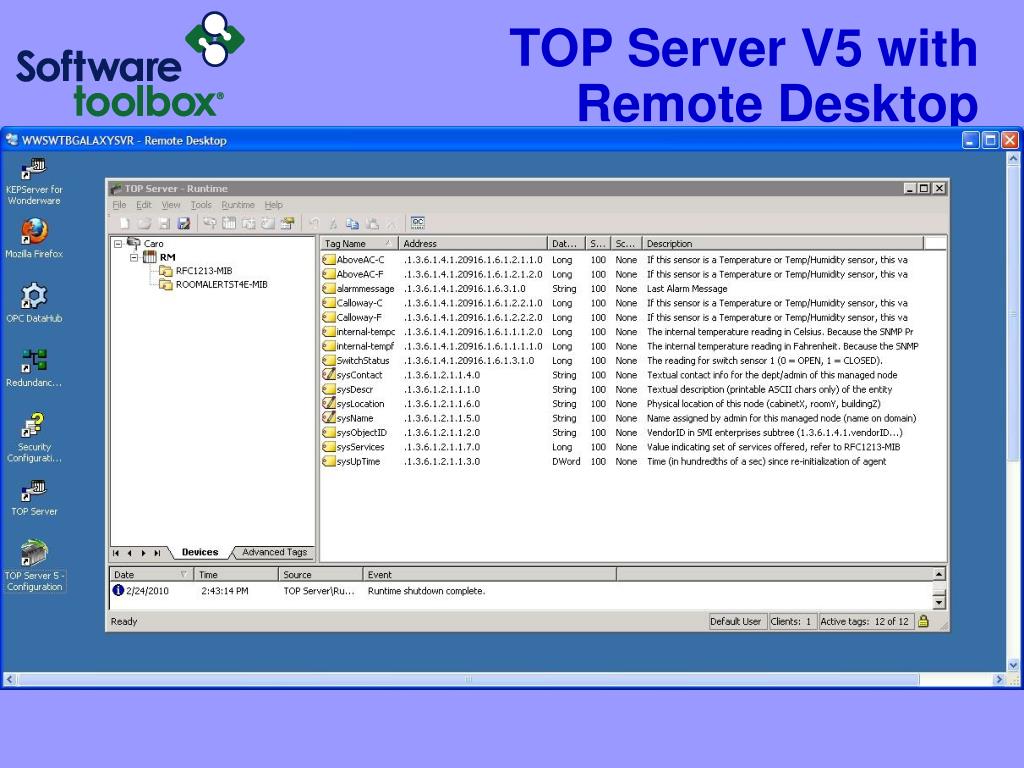Open the Edit menu

[144, 205]
